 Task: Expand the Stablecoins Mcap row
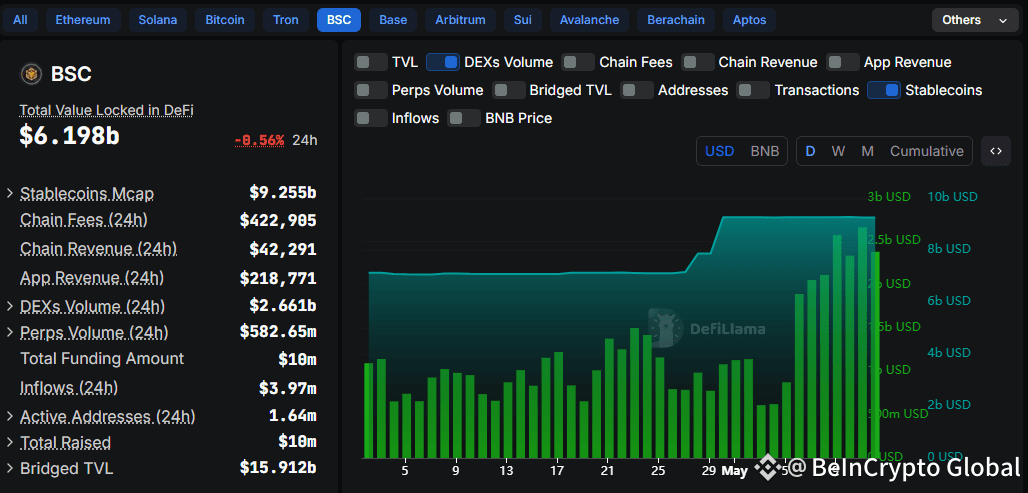10,193
